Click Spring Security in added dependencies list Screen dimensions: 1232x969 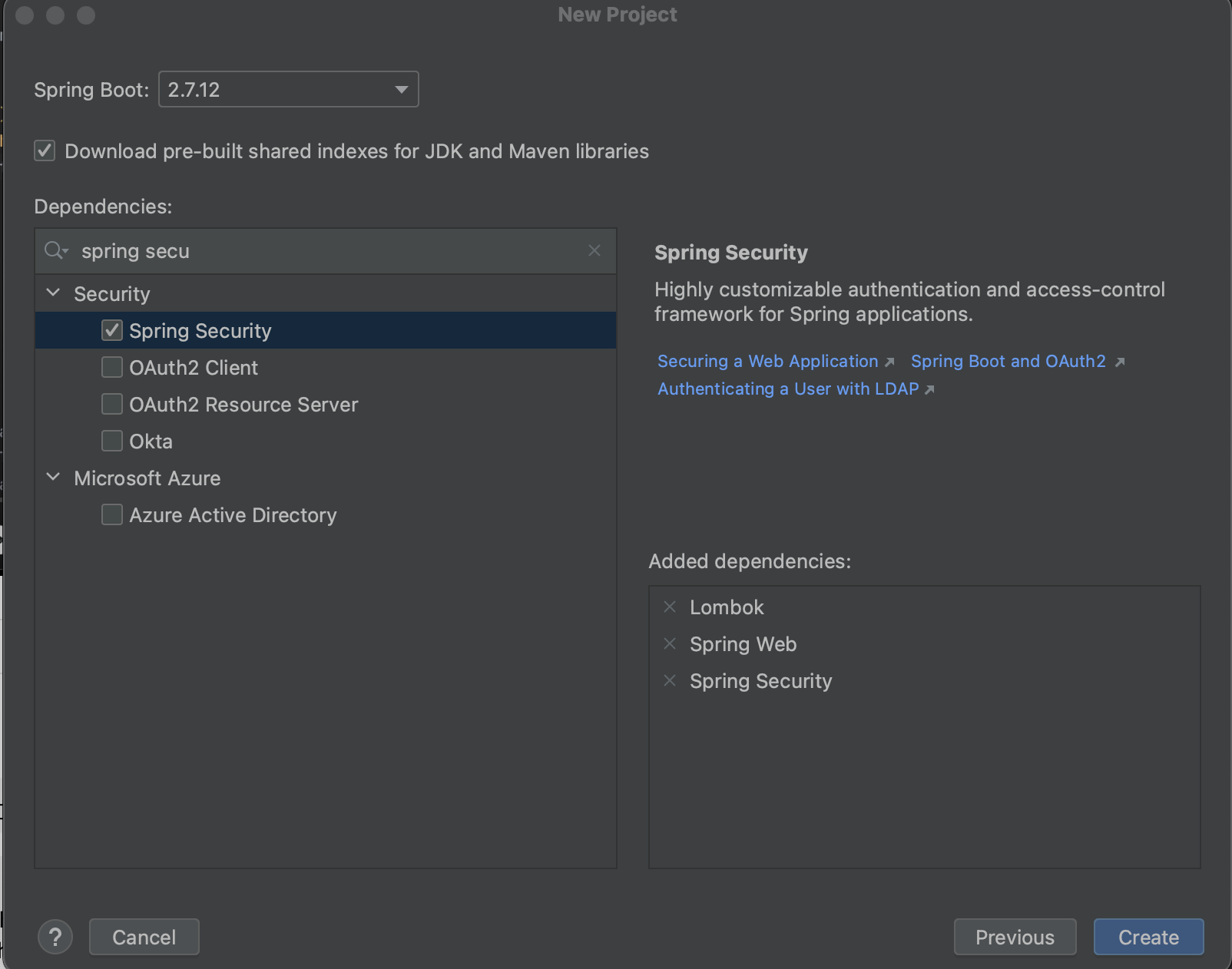[x=760, y=681]
